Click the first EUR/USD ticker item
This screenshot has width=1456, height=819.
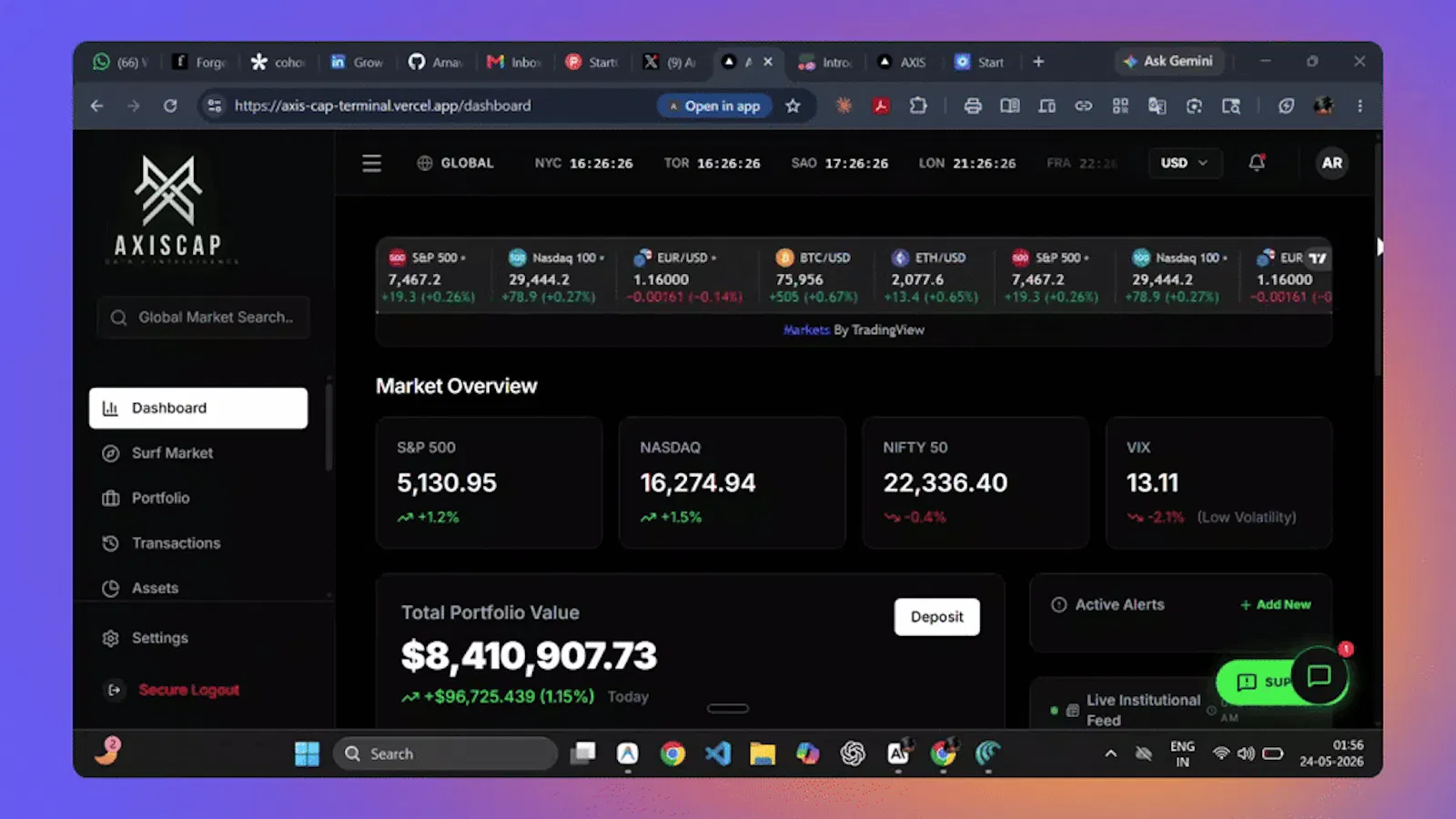click(x=687, y=277)
